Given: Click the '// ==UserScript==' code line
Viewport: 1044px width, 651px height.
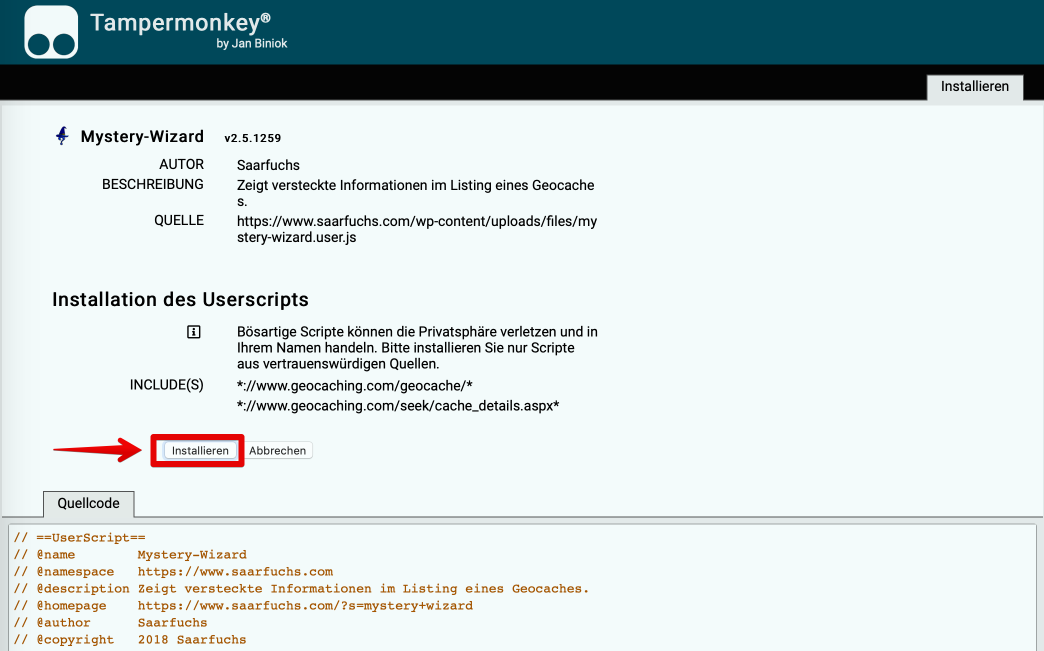Looking at the screenshot, I should pyautogui.click(x=79, y=538).
